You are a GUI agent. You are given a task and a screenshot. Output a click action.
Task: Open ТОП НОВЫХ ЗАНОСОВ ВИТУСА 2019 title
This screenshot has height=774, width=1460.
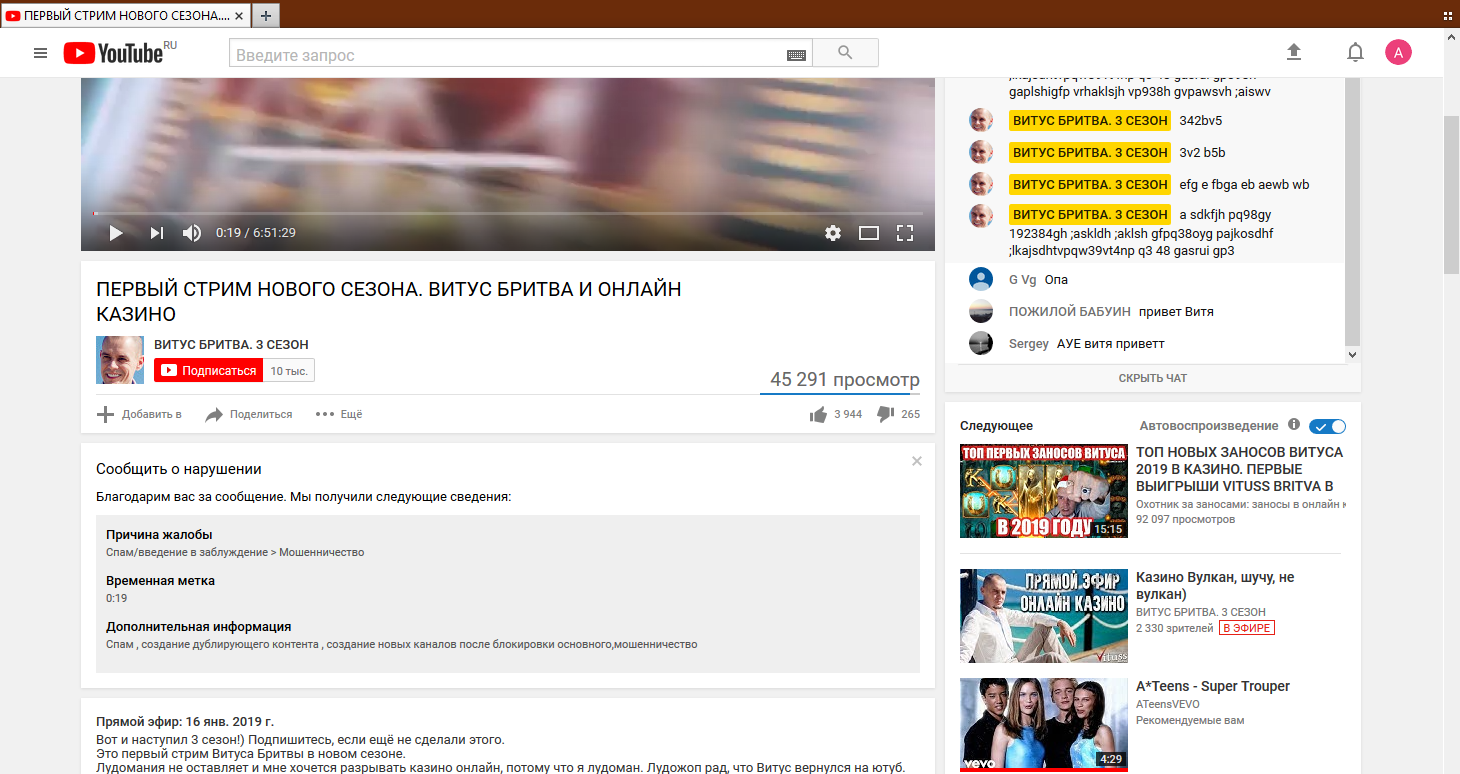pos(1240,469)
